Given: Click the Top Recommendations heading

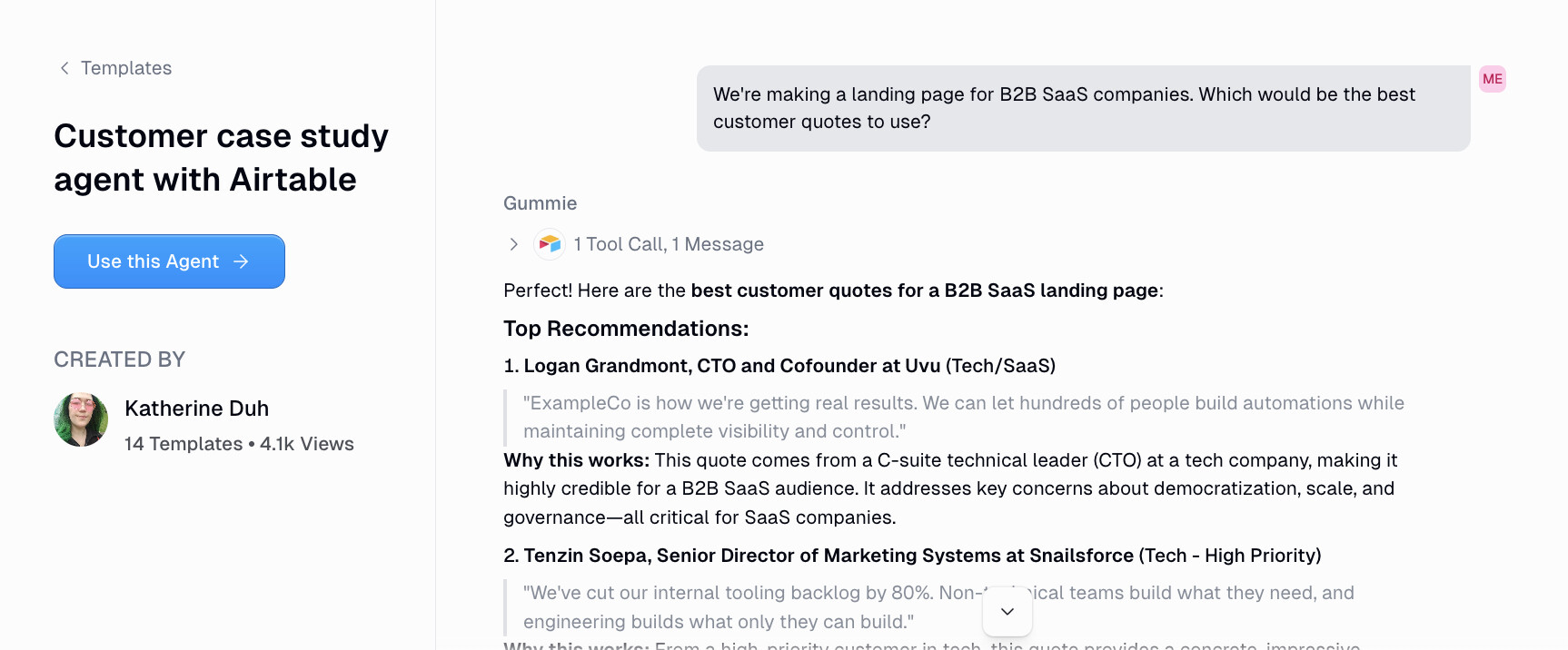Looking at the screenshot, I should pyautogui.click(x=625, y=329).
